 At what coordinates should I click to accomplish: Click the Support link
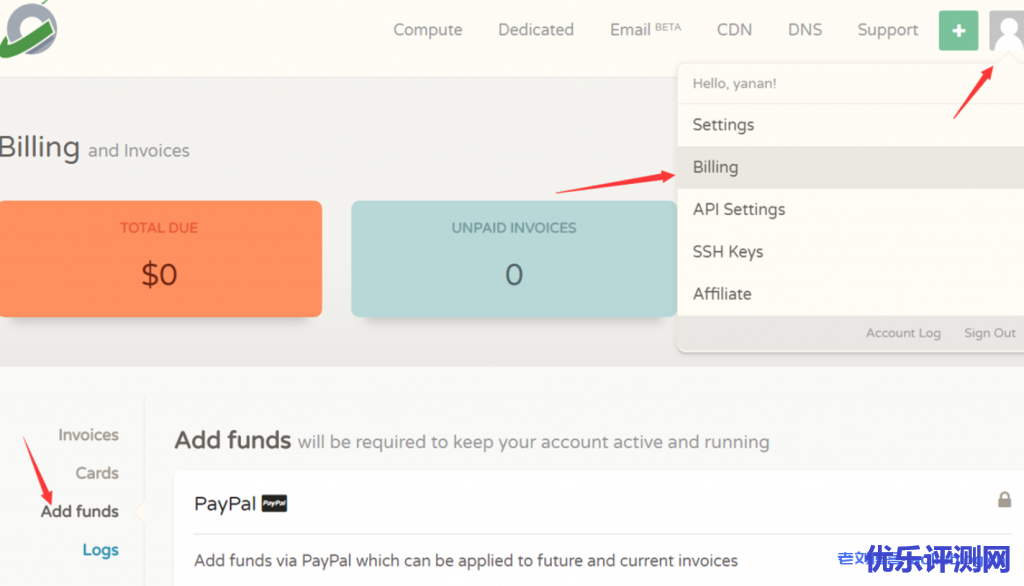point(887,30)
